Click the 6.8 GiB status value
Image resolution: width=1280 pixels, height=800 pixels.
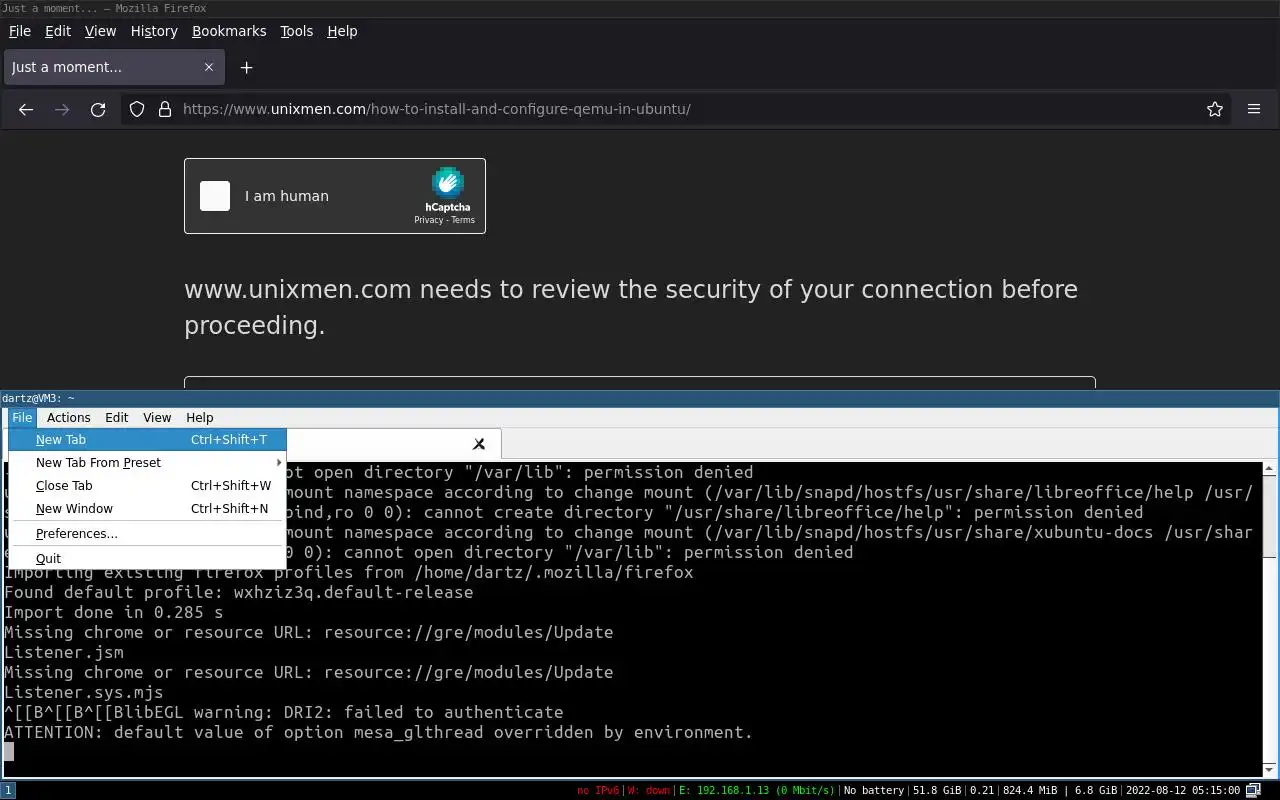[x=1097, y=790]
